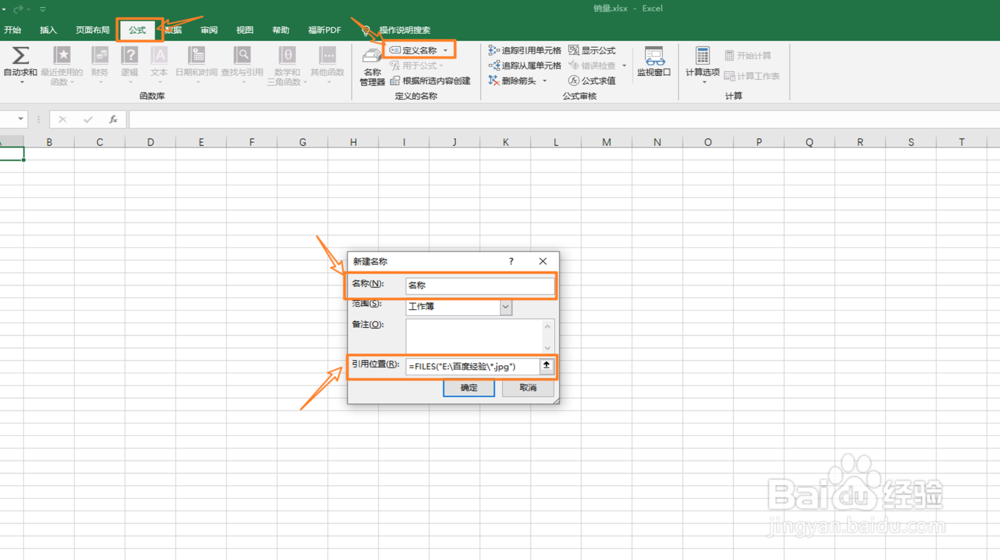Click the OK (确定) button
This screenshot has width=1000, height=560.
[x=469, y=388]
